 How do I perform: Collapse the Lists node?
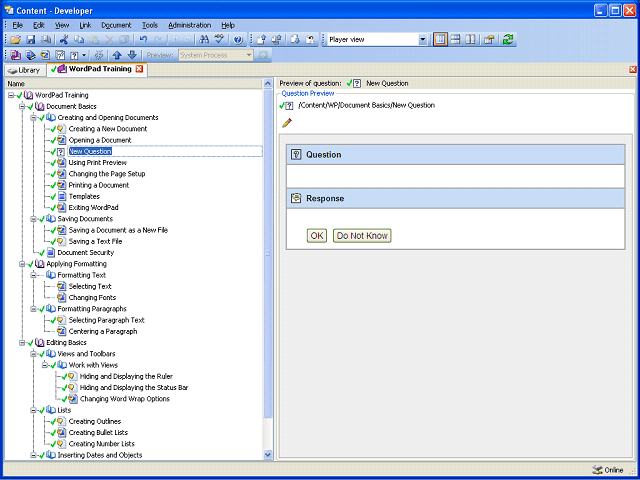tap(33, 410)
